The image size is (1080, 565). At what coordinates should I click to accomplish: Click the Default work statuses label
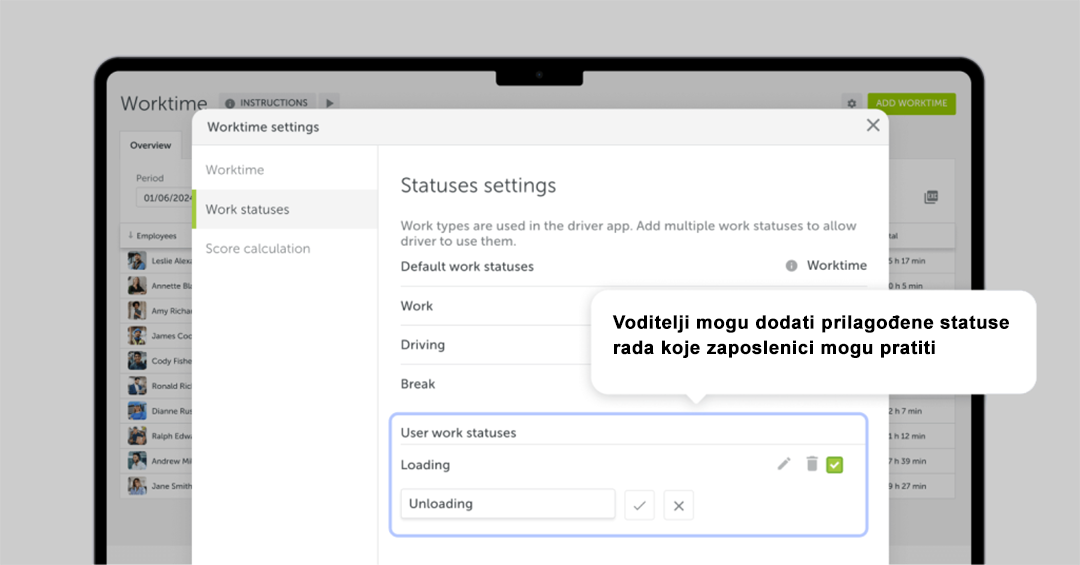[467, 267]
